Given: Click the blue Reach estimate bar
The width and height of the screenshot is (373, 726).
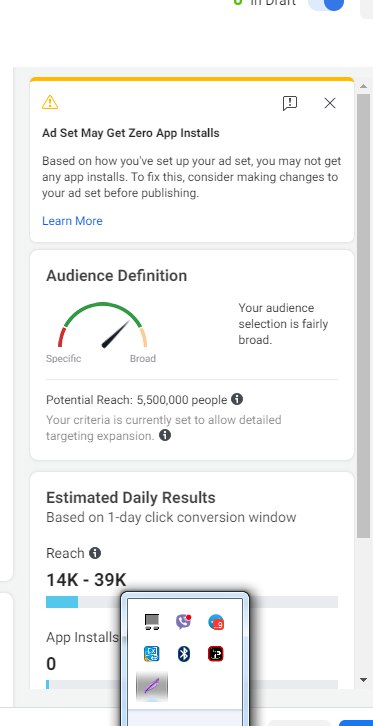Looking at the screenshot, I should 62,602.
